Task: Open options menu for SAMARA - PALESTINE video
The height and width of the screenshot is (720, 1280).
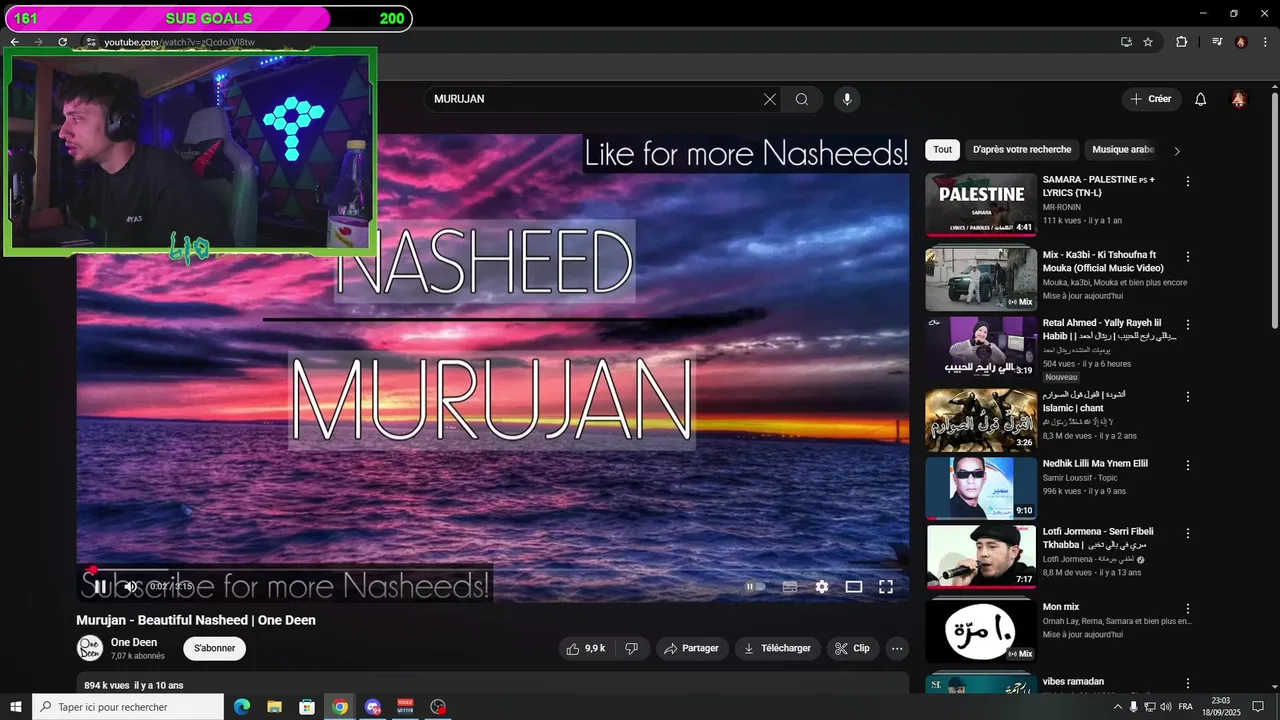Action: pyautogui.click(x=1188, y=182)
